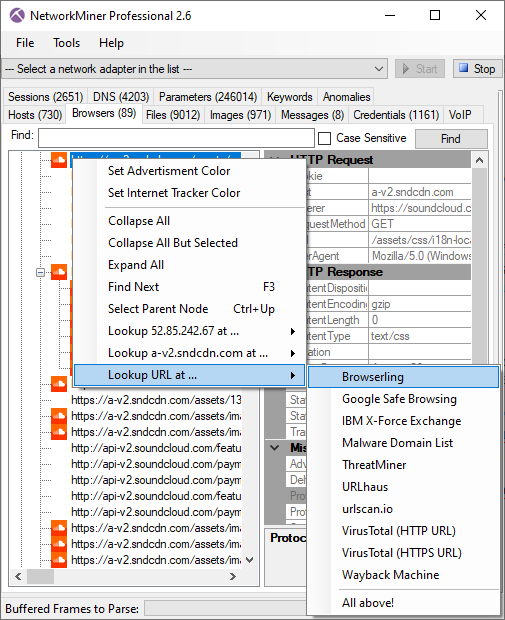The image size is (505, 620).
Task: Click the Start capture button
Action: (x=420, y=69)
